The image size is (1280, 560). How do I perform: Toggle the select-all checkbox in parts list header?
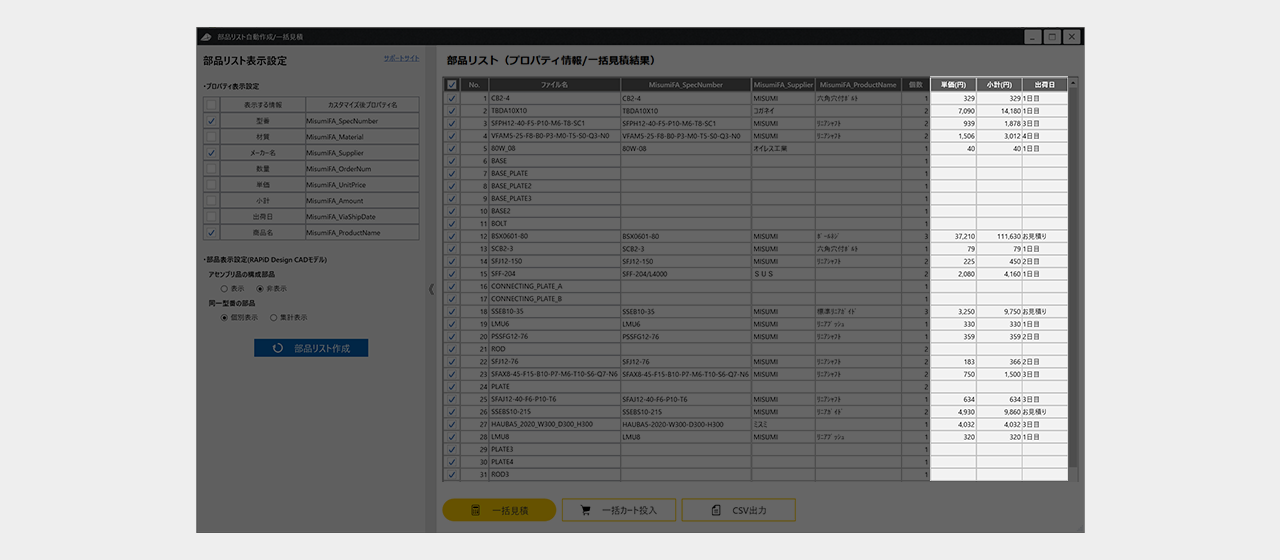(x=452, y=85)
